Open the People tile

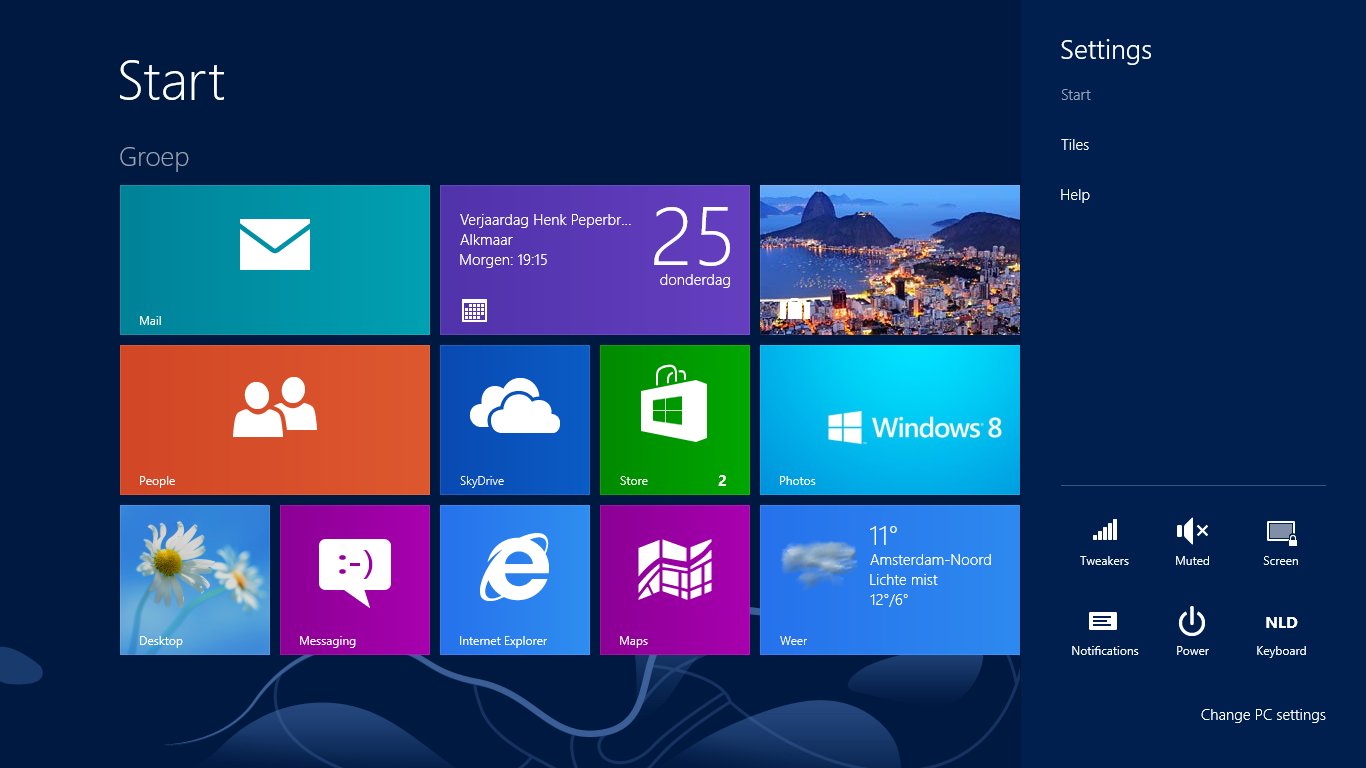275,420
